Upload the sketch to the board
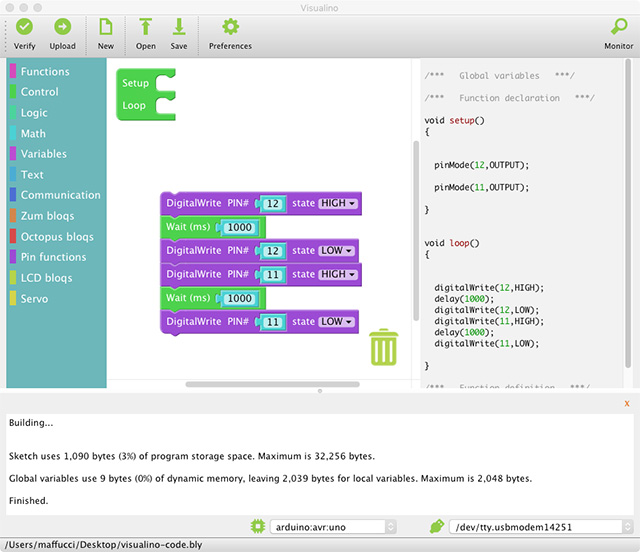The image size is (640, 552). tap(62, 28)
